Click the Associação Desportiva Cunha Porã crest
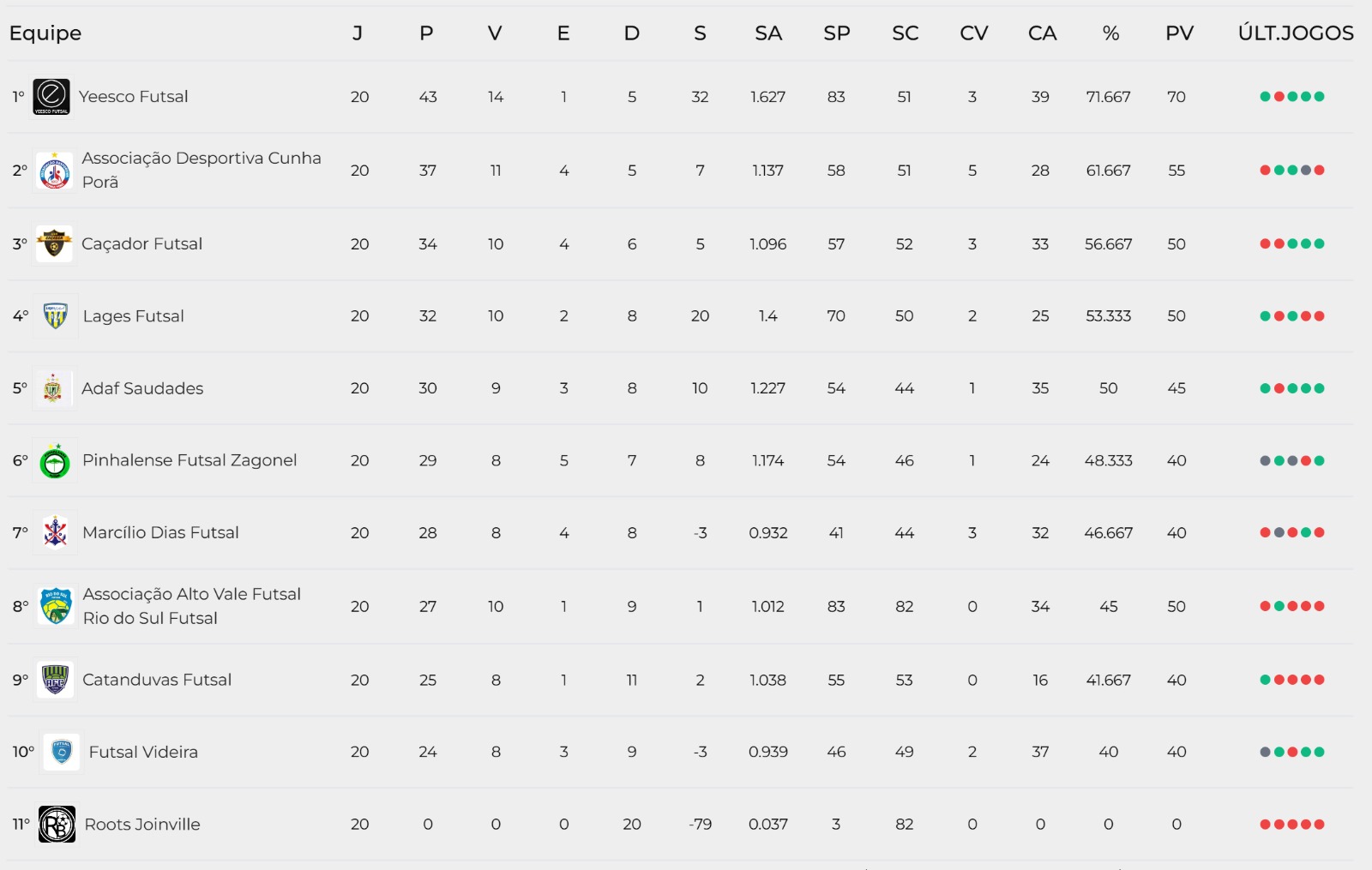This screenshot has width=1372, height=870. click(x=55, y=171)
